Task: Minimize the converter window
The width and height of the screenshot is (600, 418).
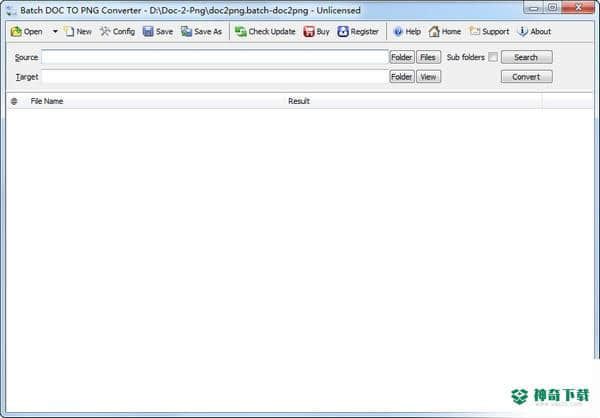Action: pos(533,7)
